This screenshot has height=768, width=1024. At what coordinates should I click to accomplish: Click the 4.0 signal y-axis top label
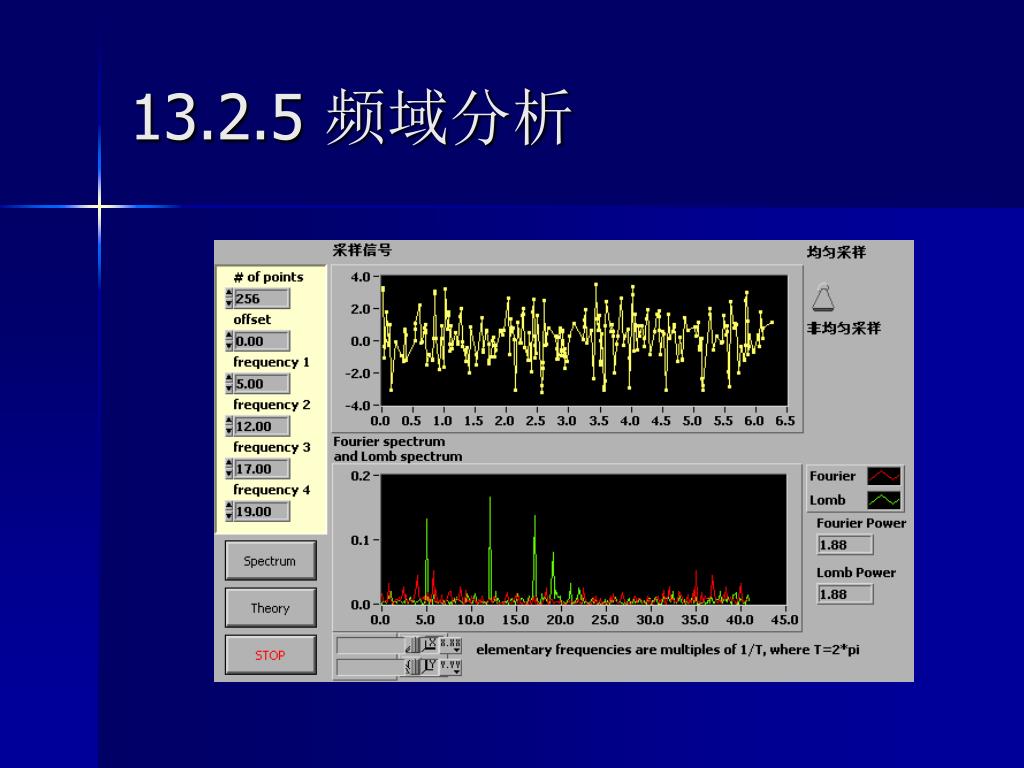[x=360, y=277]
